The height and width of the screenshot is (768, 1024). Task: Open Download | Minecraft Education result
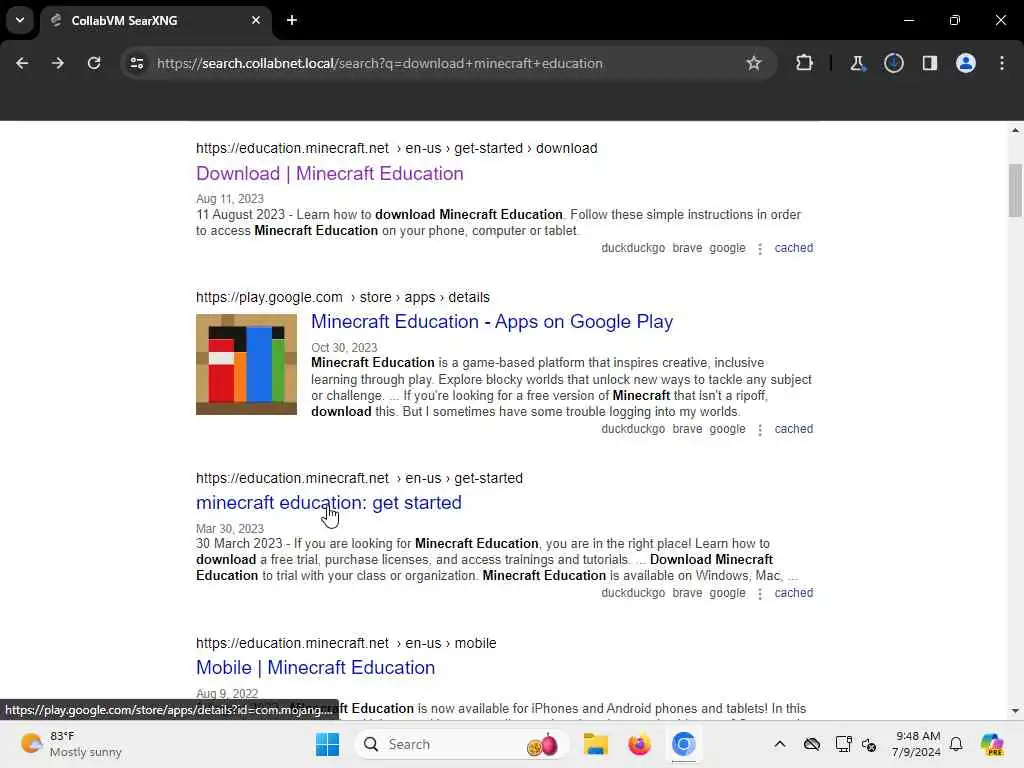(330, 174)
